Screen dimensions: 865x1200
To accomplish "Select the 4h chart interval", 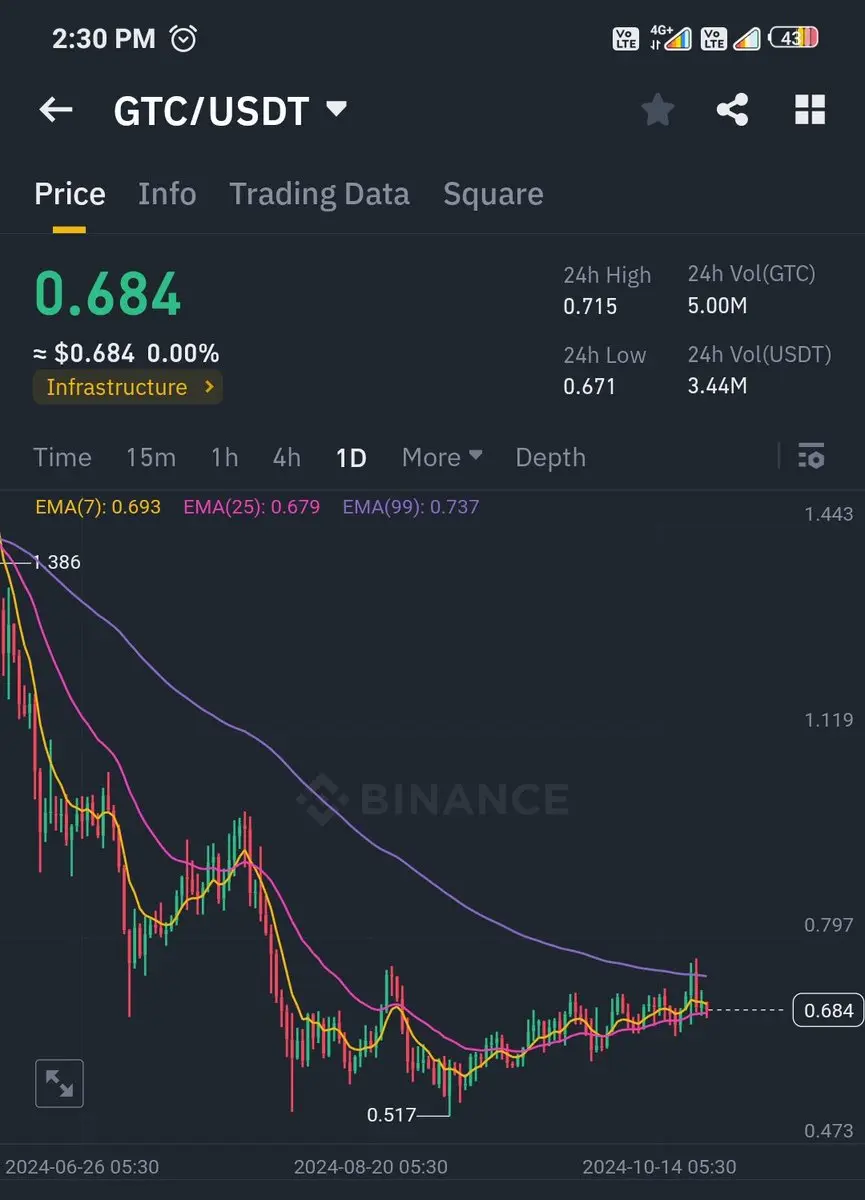I will 287,457.
